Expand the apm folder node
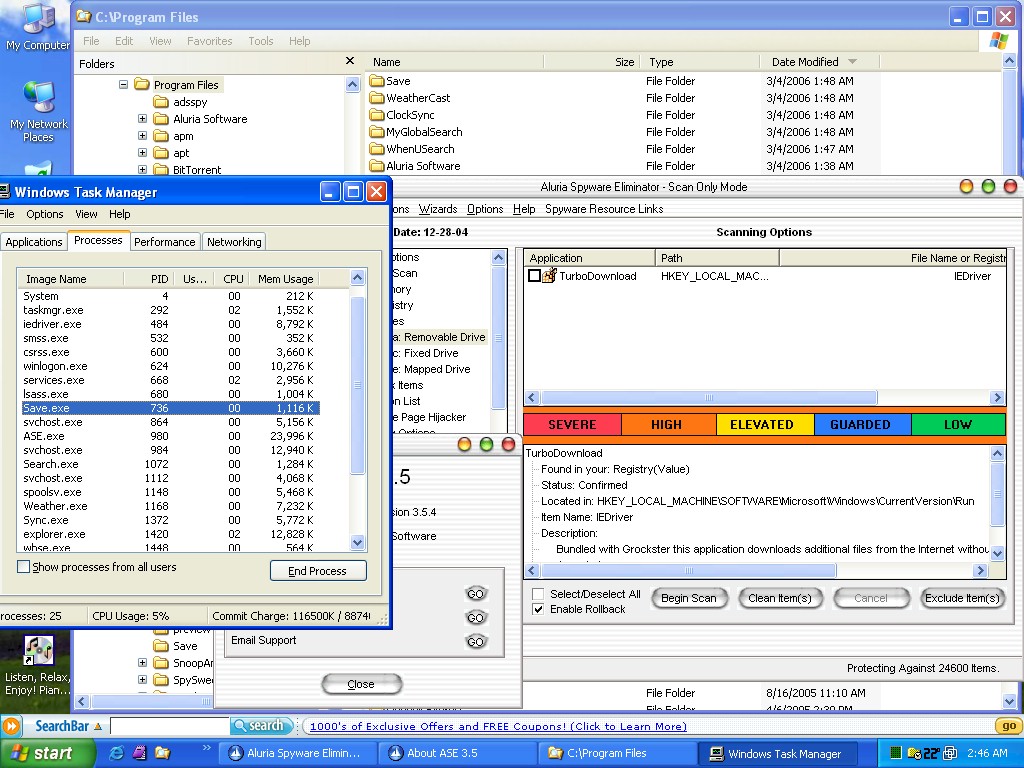This screenshot has height=768, width=1024. pos(142,135)
